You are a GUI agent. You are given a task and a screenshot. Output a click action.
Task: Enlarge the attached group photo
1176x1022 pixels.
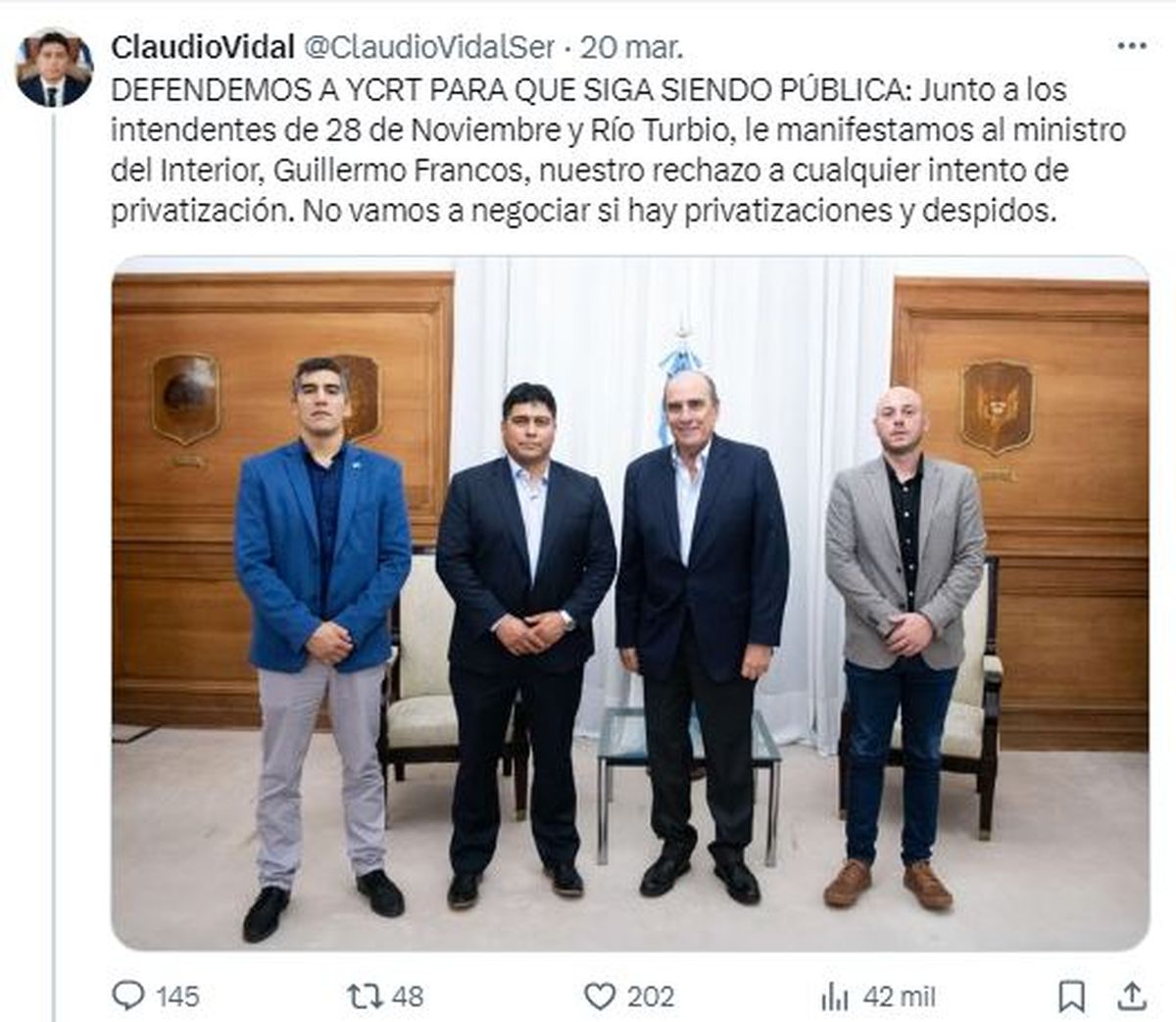(629, 603)
